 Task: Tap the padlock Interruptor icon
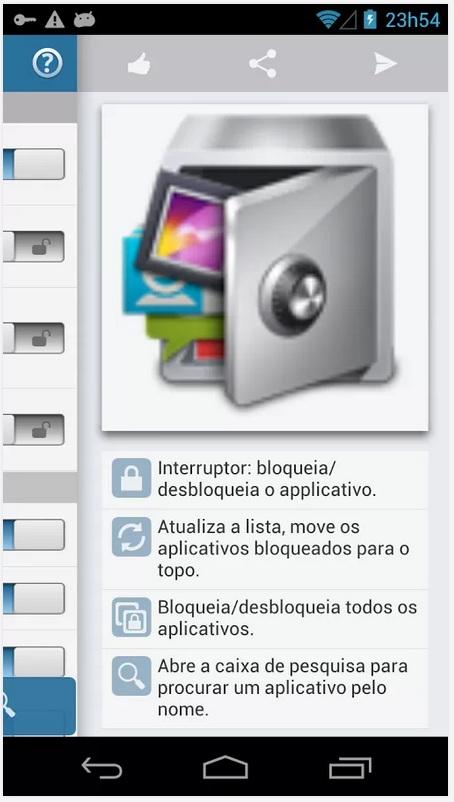coord(131,478)
